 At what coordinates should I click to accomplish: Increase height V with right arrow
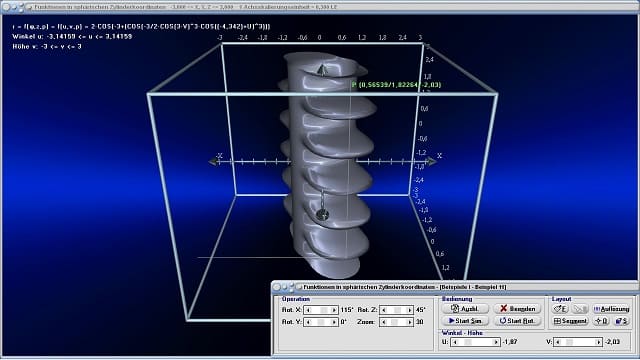(598, 342)
